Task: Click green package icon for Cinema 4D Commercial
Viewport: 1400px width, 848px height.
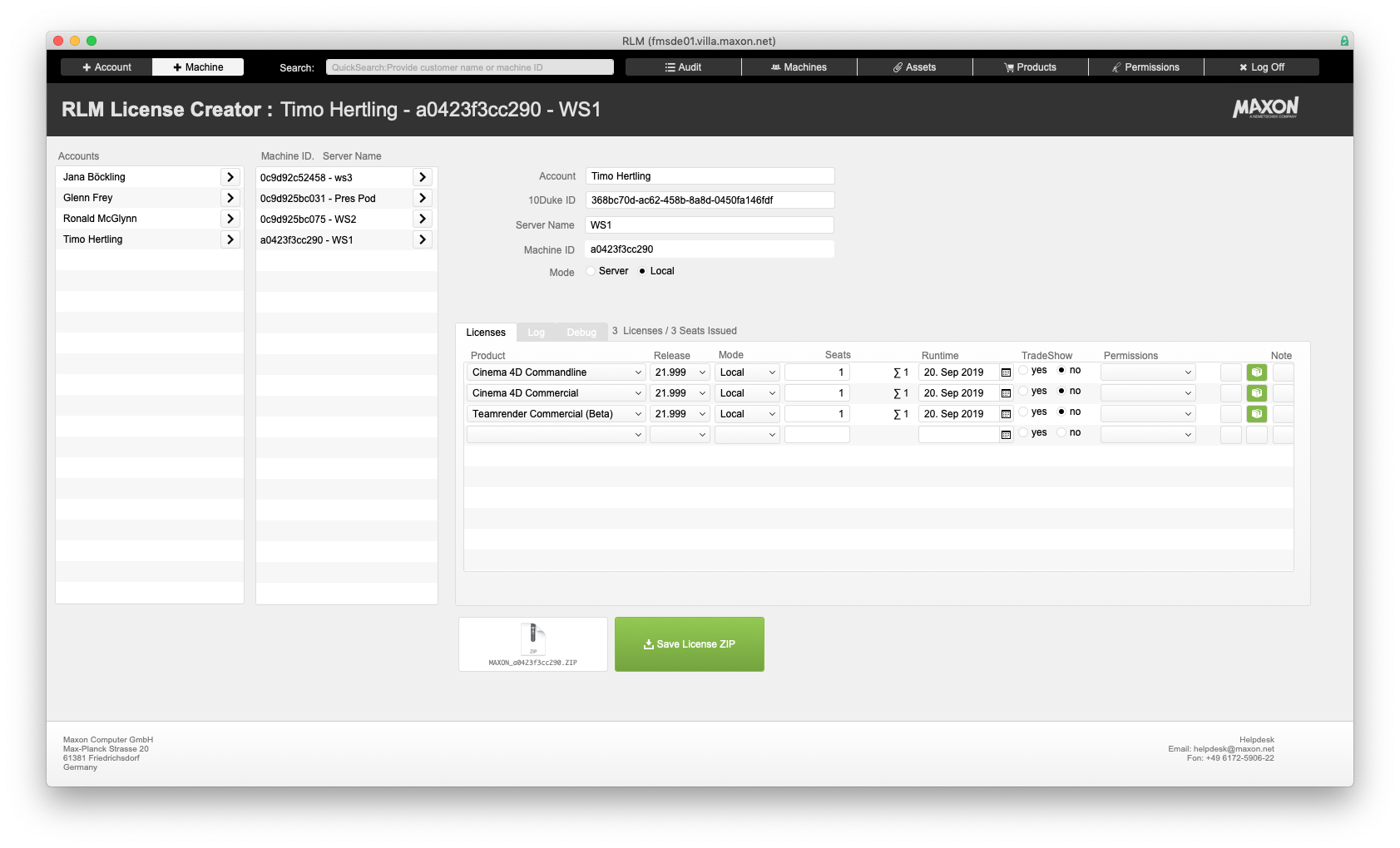Action: point(1257,392)
